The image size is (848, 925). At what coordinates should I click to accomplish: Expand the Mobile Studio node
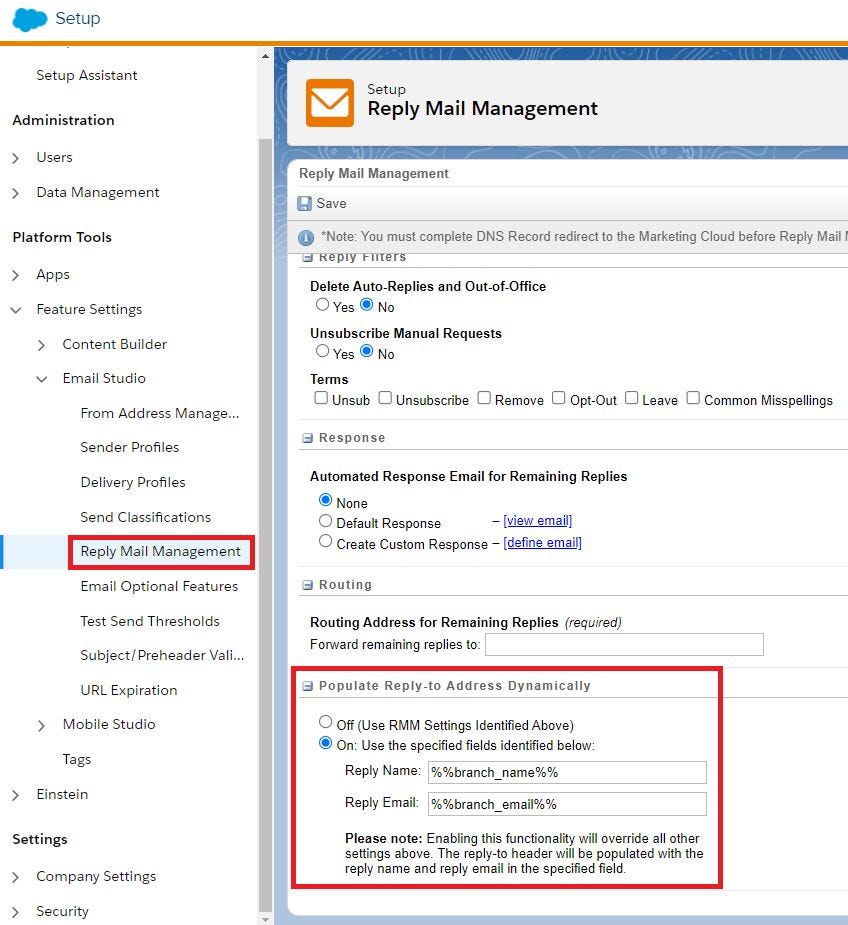click(41, 725)
